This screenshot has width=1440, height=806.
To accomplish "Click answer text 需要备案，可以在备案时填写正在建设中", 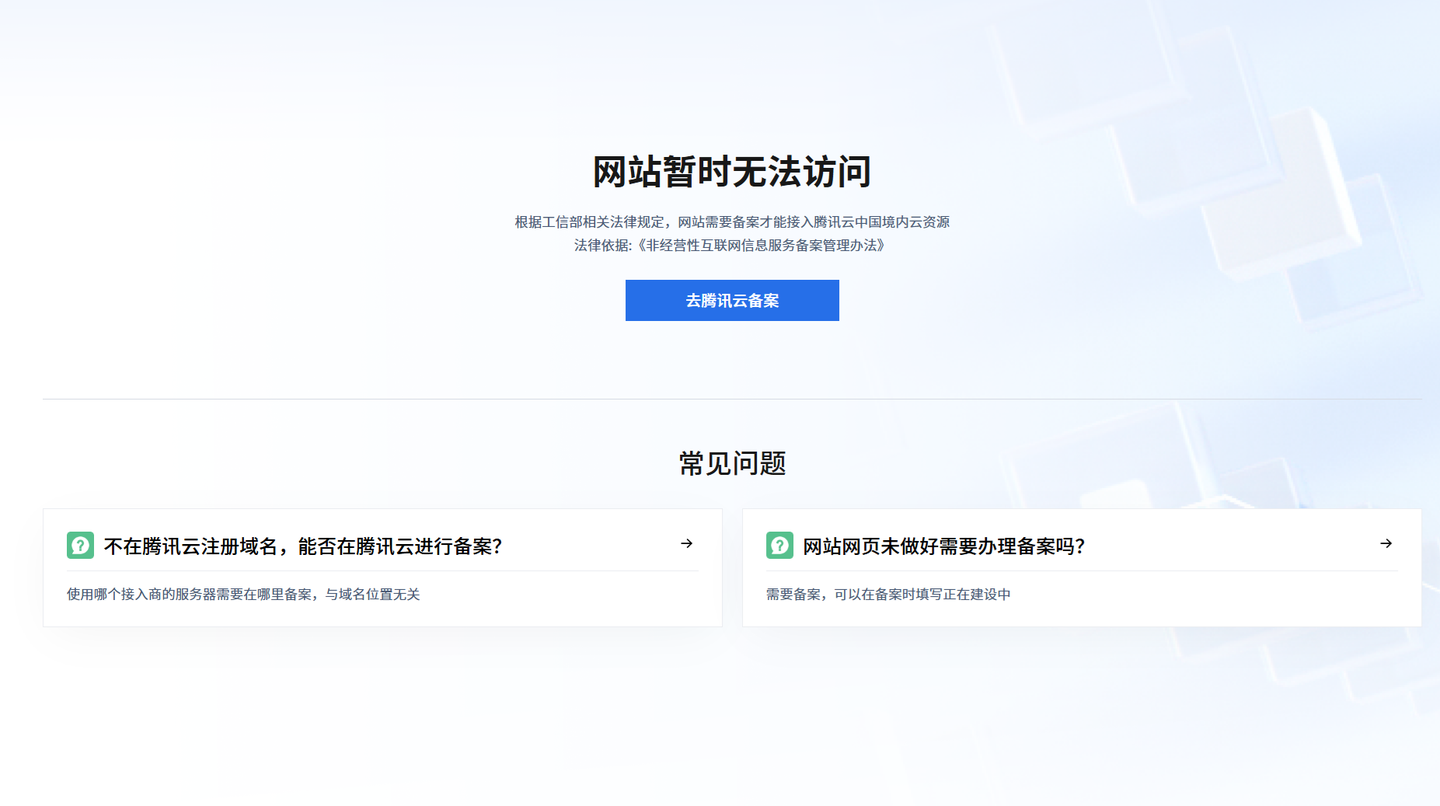I will [888, 595].
